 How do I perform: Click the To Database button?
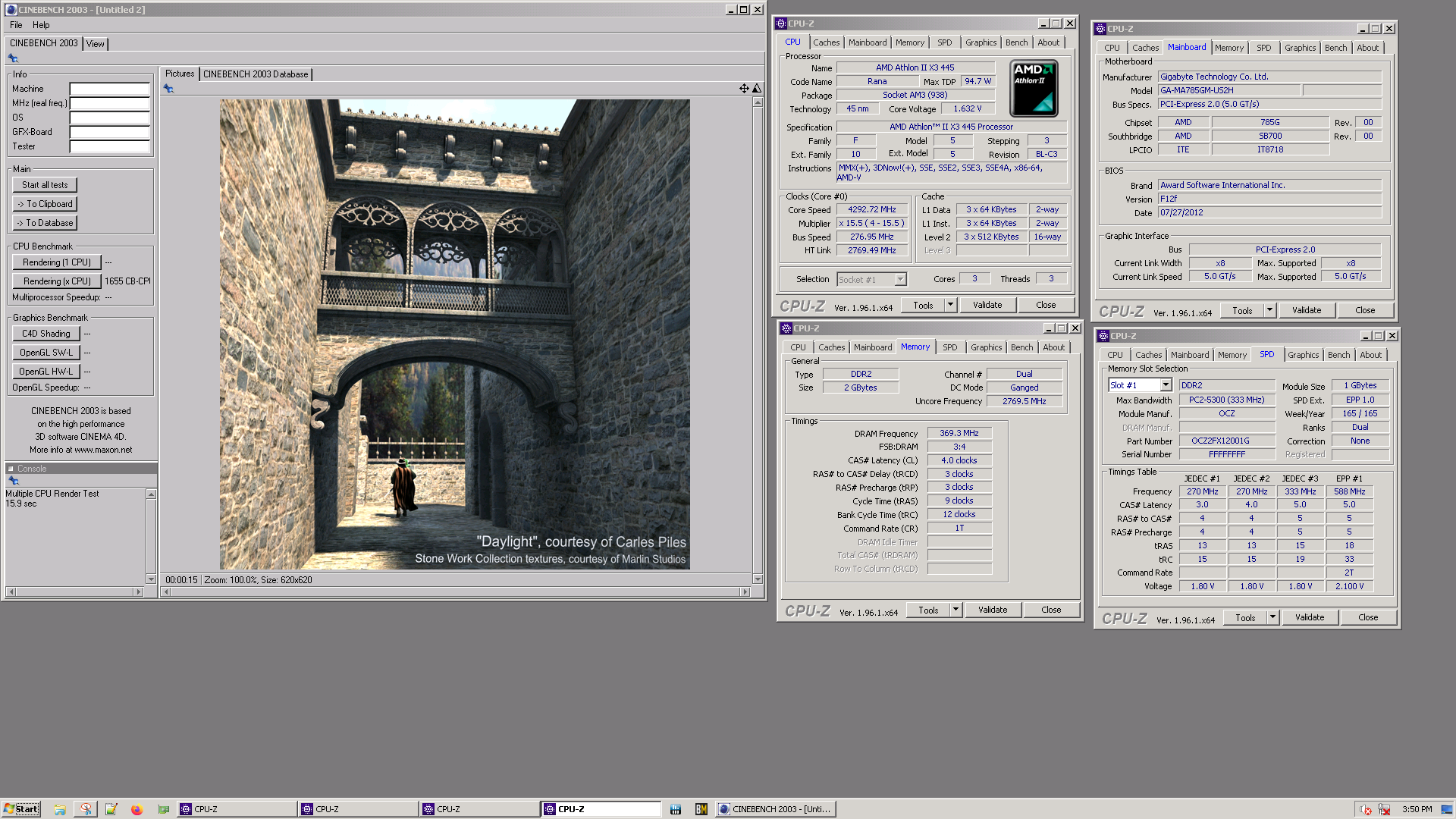(45, 223)
